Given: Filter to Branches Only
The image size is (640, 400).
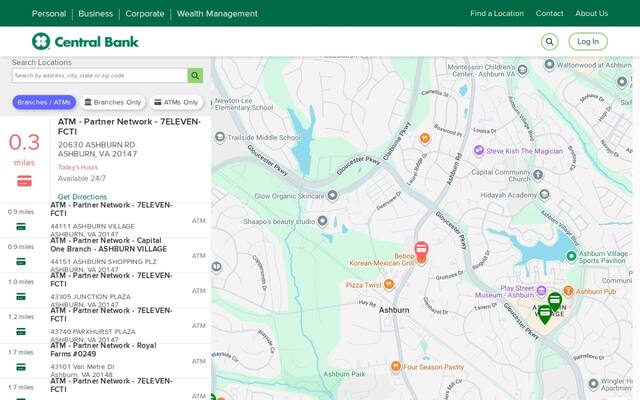Looking at the screenshot, I should [x=113, y=102].
